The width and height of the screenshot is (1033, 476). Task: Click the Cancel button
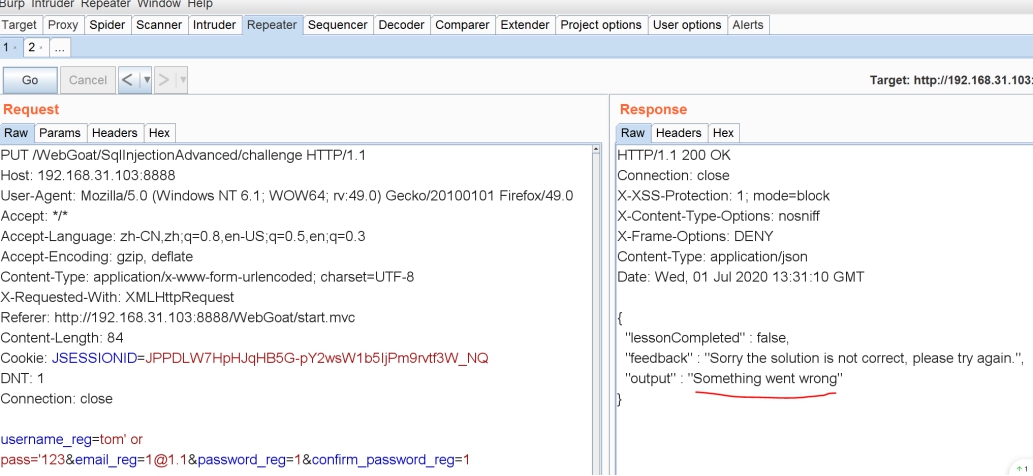pyautogui.click(x=88, y=80)
